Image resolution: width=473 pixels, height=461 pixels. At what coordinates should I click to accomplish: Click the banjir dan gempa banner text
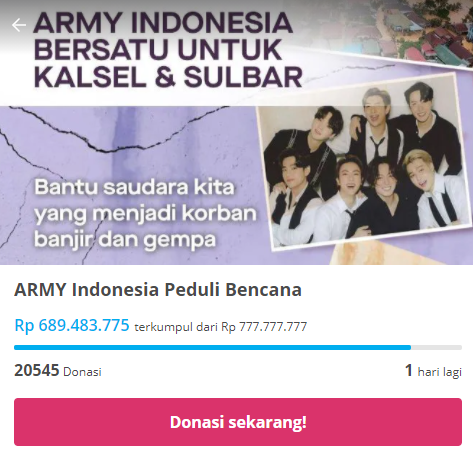pyautogui.click(x=125, y=240)
